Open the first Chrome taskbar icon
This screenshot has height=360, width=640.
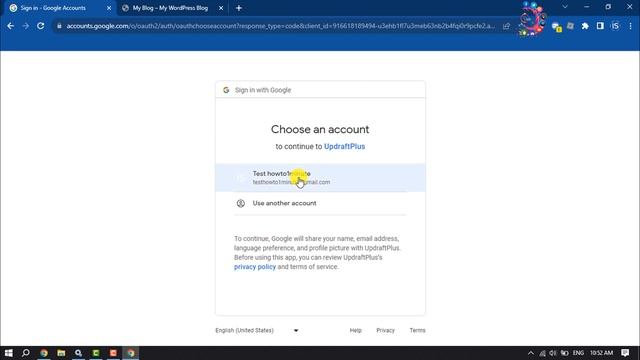coord(44,353)
